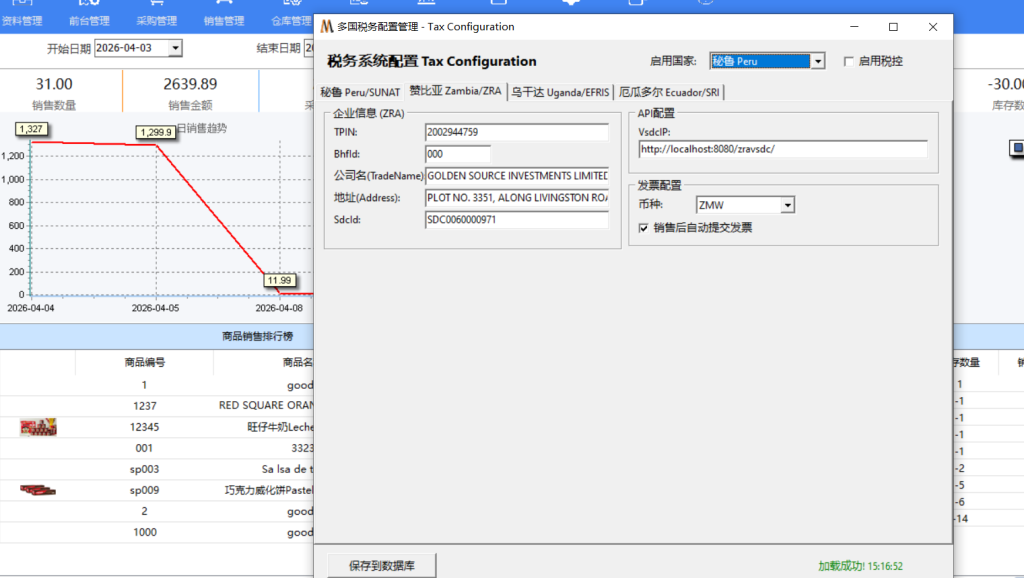Uncheck 销售后自动提交发票 auto-submit invoice option

tap(644, 227)
